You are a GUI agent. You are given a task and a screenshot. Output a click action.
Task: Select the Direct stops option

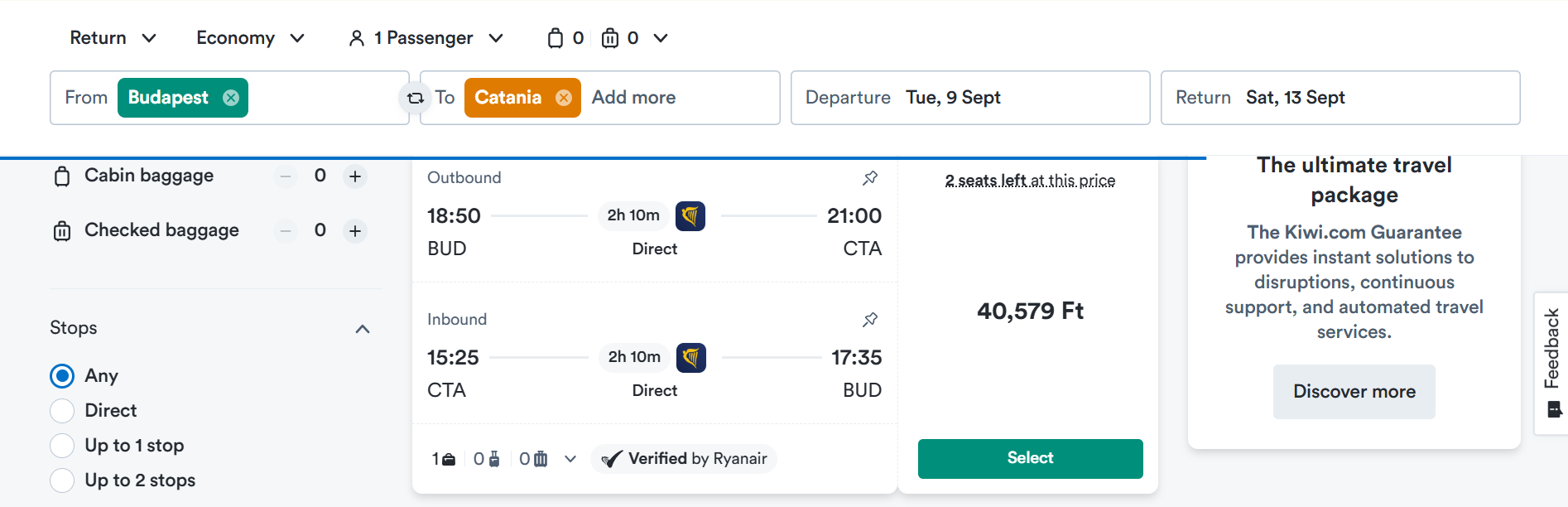coord(62,411)
